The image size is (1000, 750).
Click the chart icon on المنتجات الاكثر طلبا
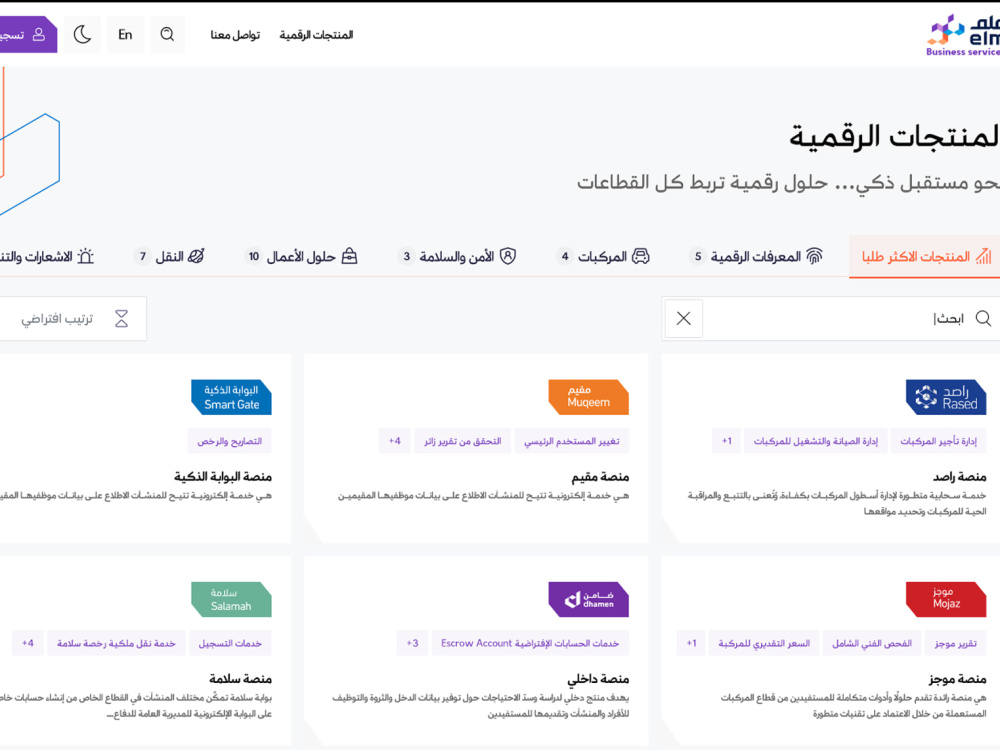[x=984, y=256]
